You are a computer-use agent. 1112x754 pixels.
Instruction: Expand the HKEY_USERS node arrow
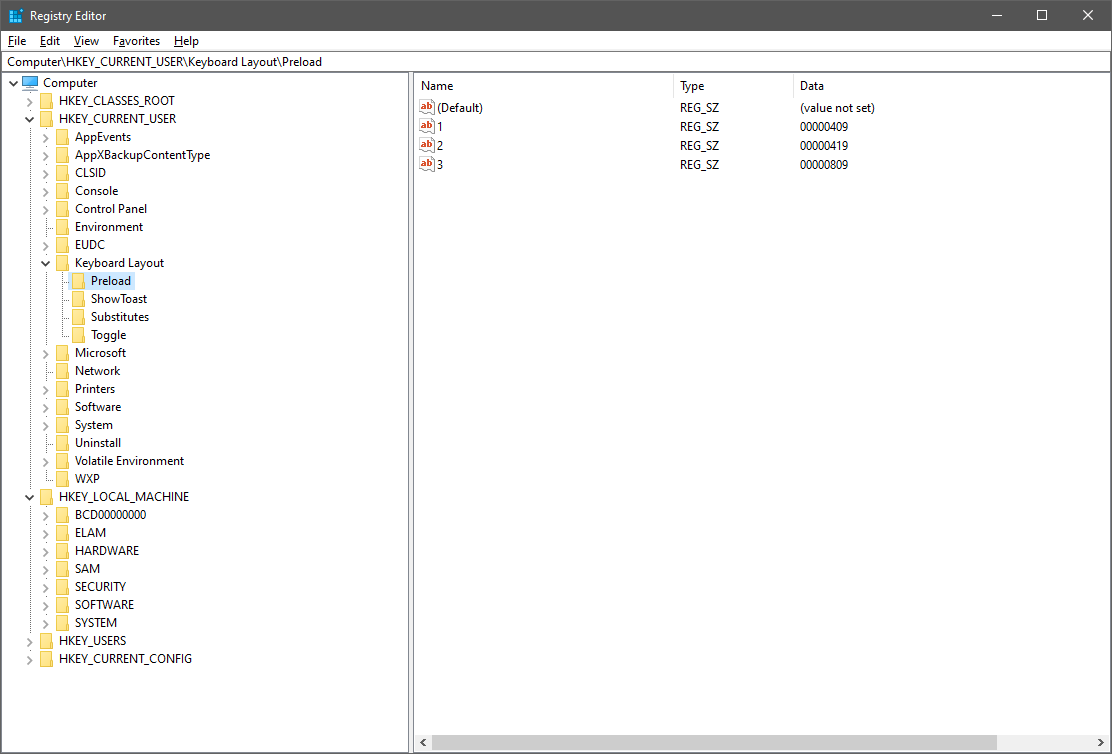[x=29, y=641]
